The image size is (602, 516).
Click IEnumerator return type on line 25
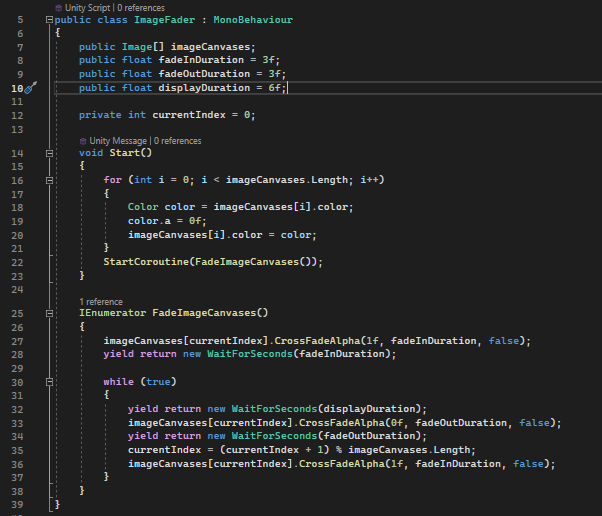click(x=112, y=313)
